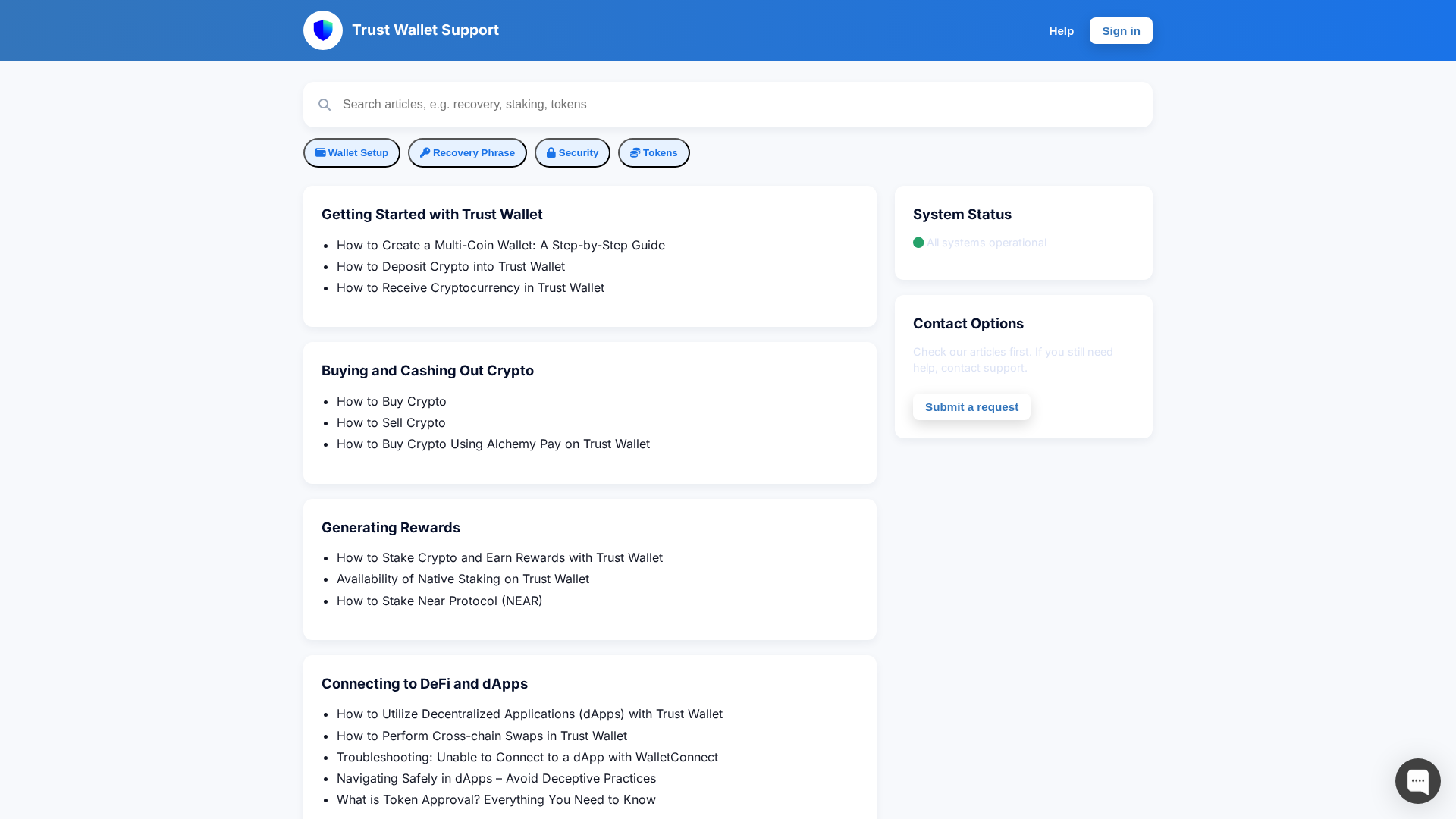Click the Check our articles first note
Viewport: 1456px width, 819px height.
tap(1013, 359)
